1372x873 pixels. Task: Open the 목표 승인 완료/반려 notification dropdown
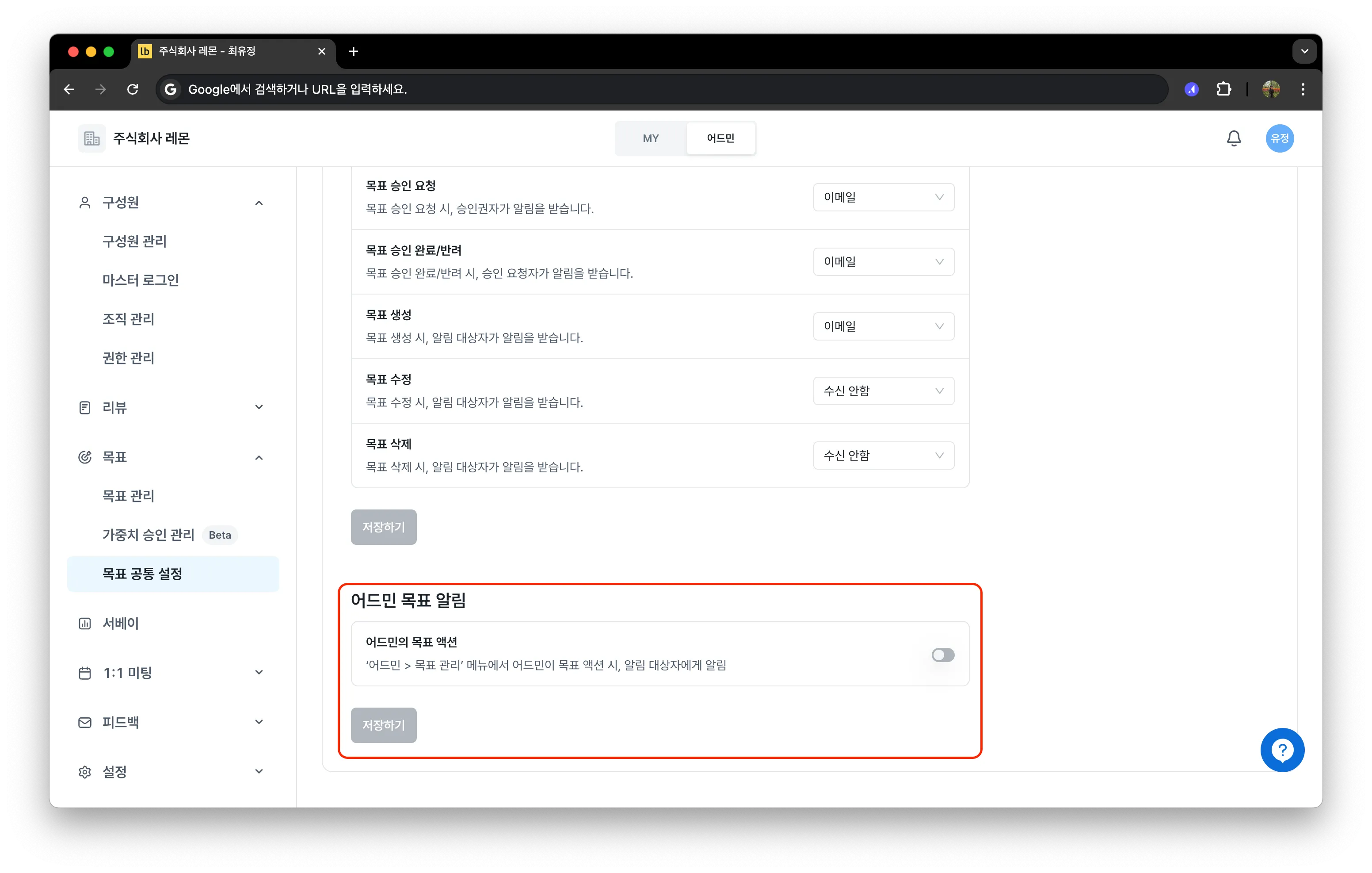883,262
